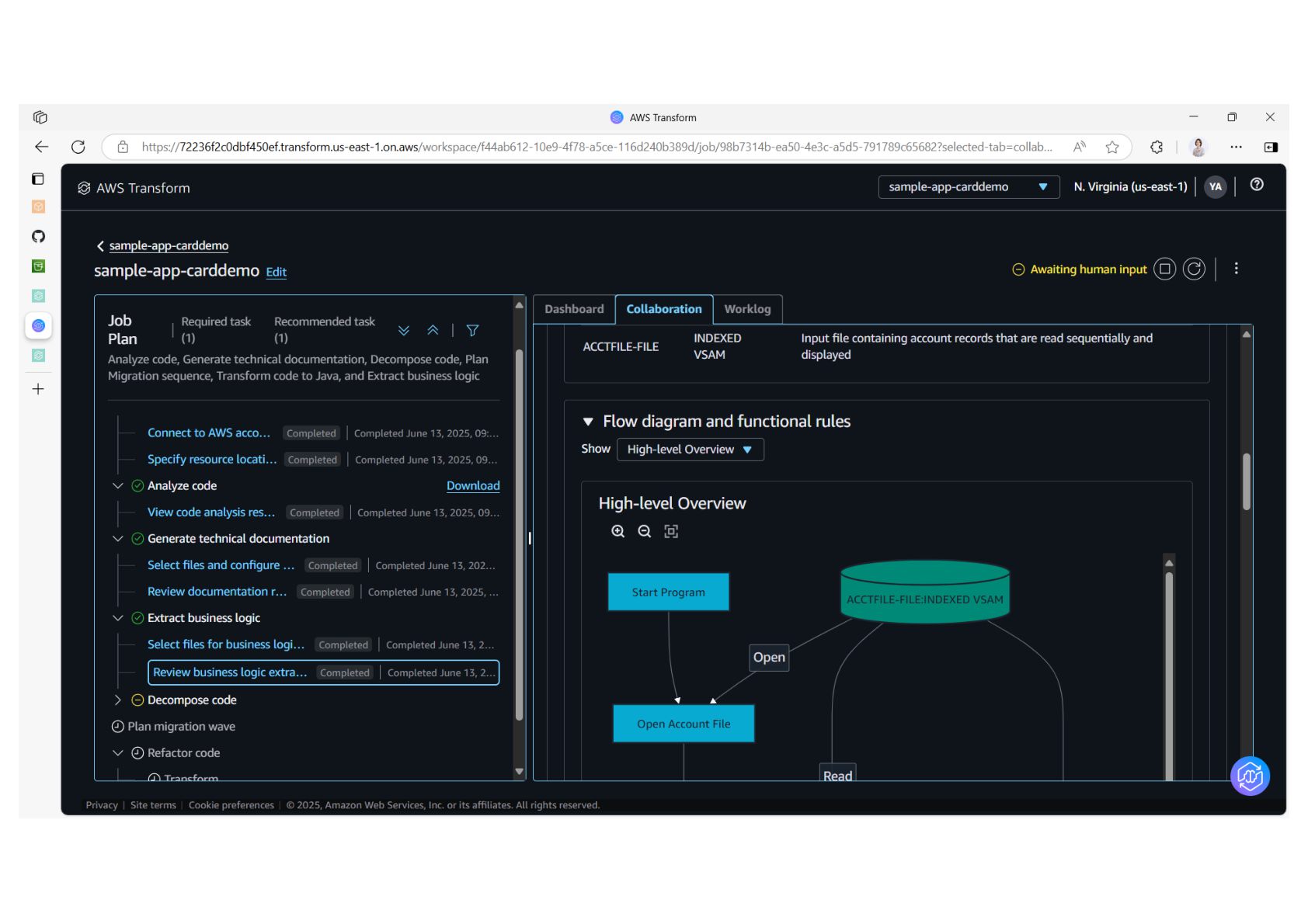1308x924 pixels.
Task: Collapse the Generate technical documentation step
Action: 118,539
